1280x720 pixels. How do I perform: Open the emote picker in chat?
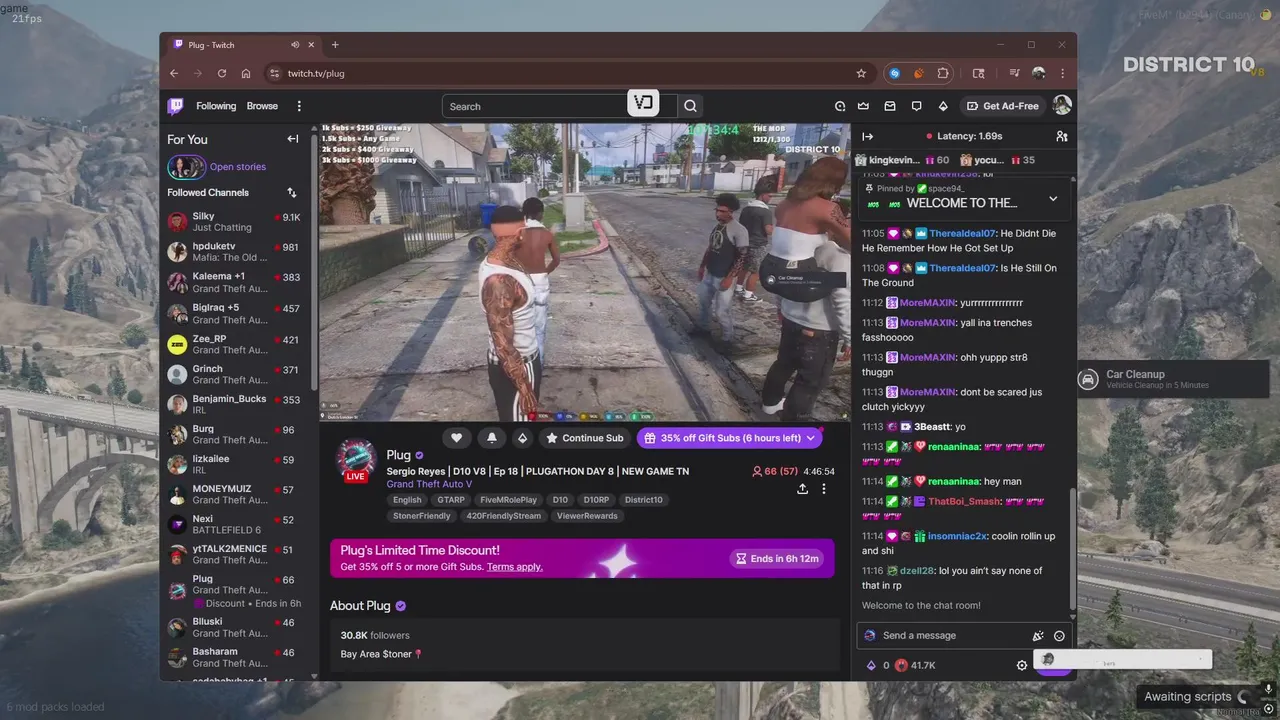1059,636
